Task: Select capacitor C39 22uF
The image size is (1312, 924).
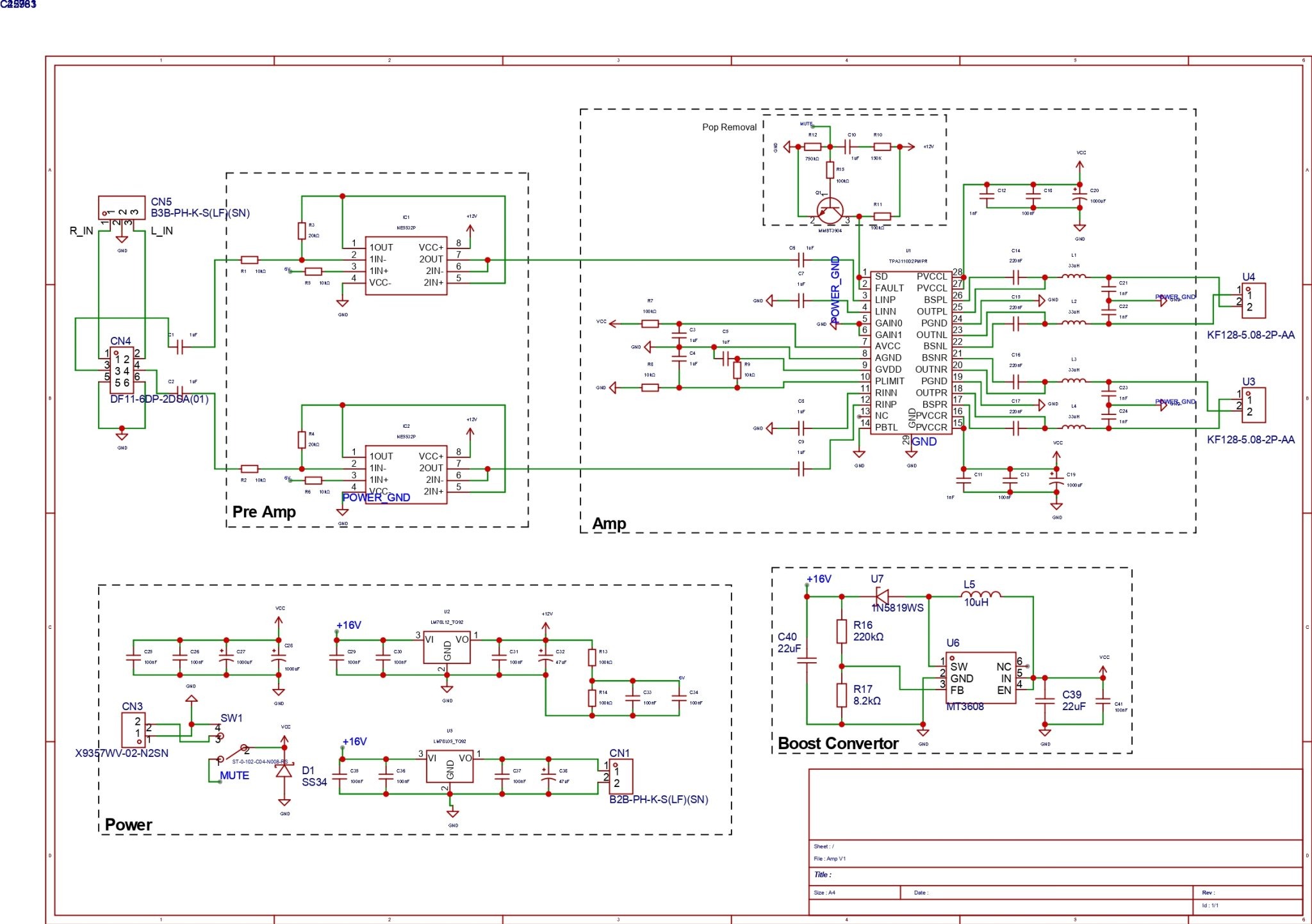Action: (x=1045, y=701)
